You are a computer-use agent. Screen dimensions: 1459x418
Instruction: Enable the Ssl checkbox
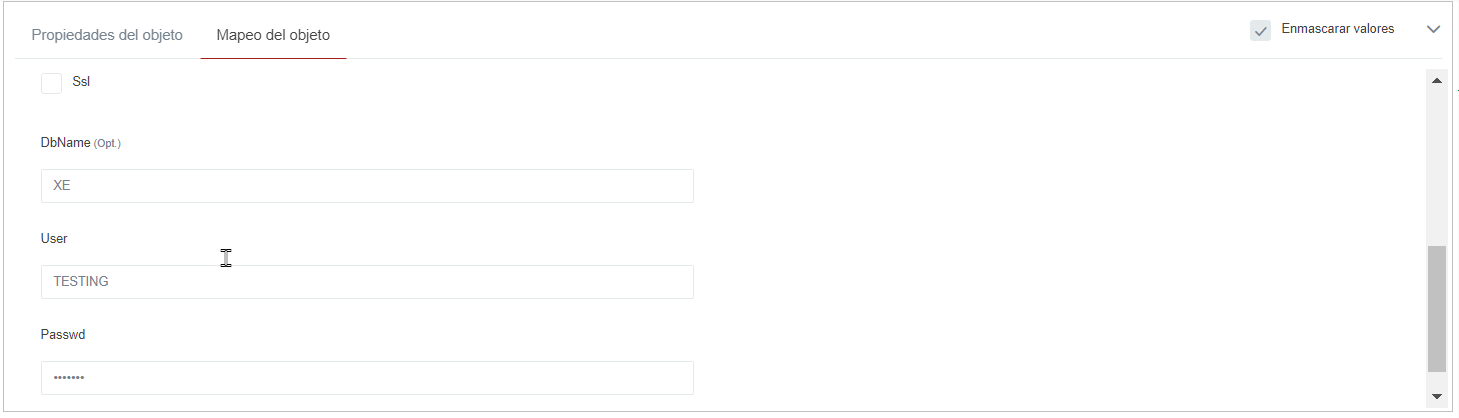tap(52, 83)
